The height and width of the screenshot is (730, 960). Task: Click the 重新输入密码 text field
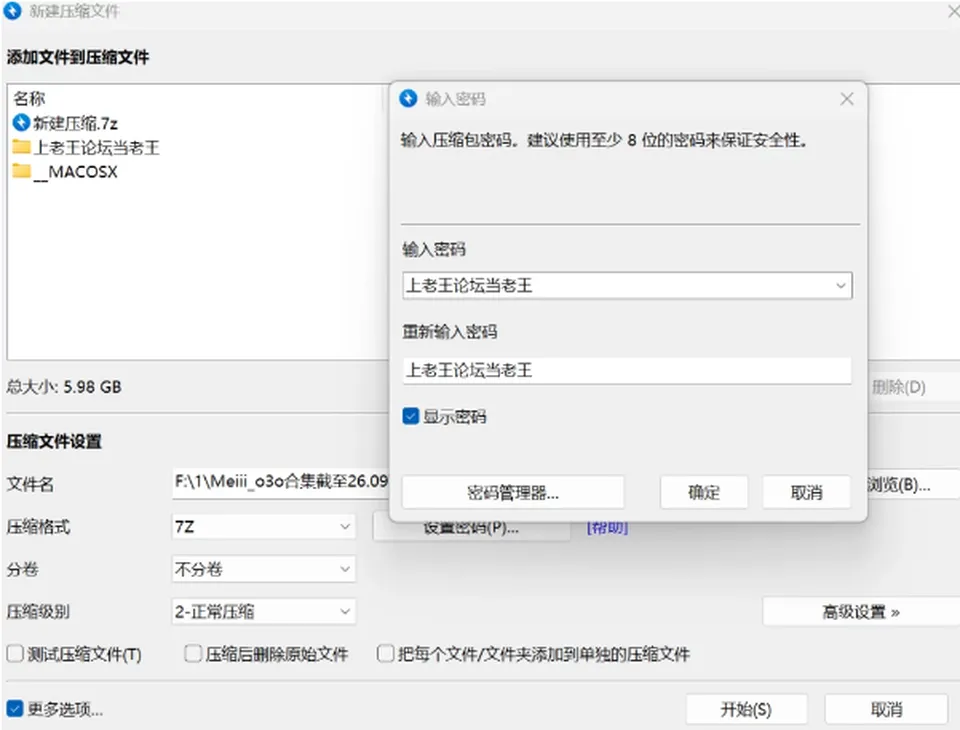[627, 371]
